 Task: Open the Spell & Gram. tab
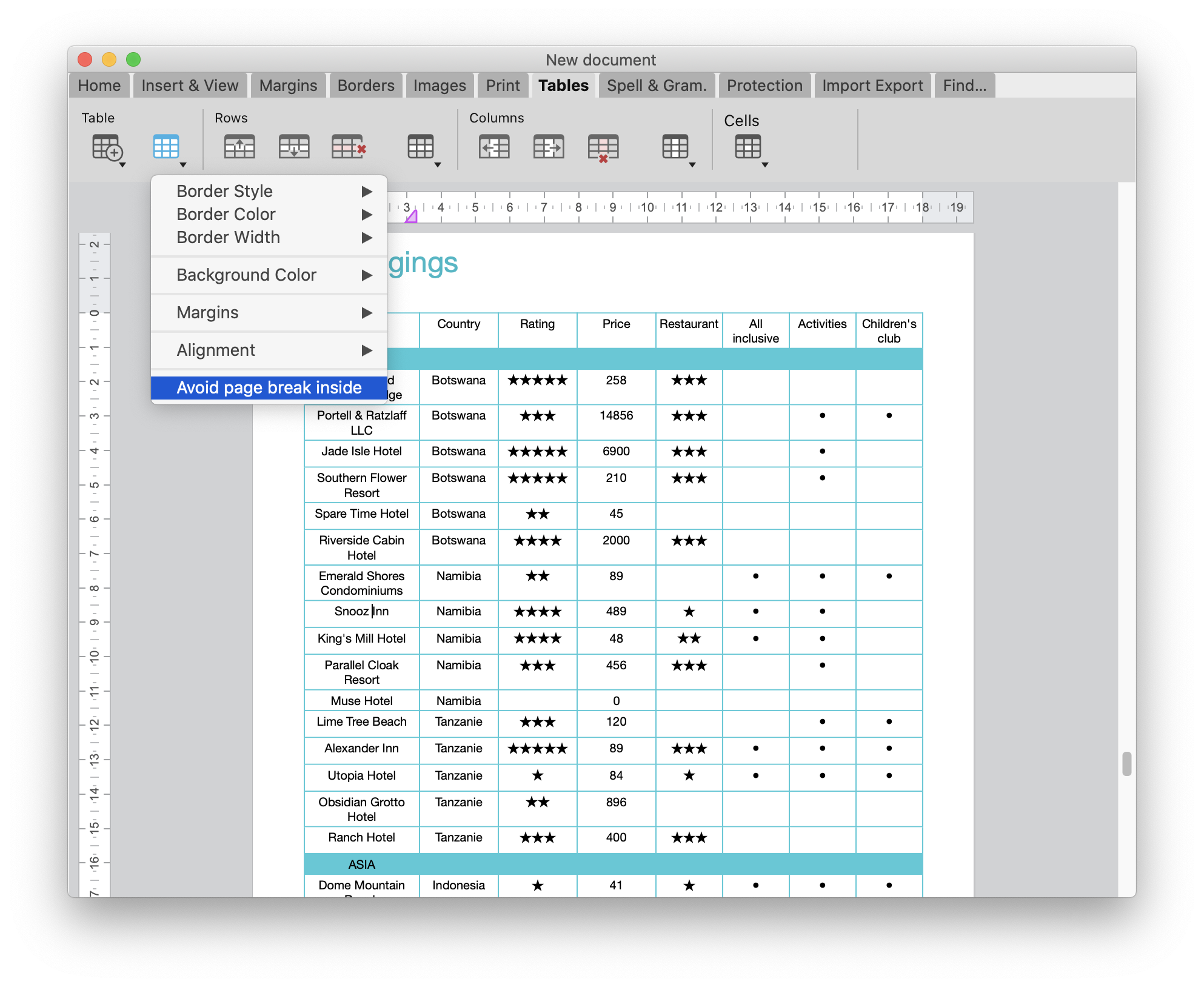pos(657,85)
